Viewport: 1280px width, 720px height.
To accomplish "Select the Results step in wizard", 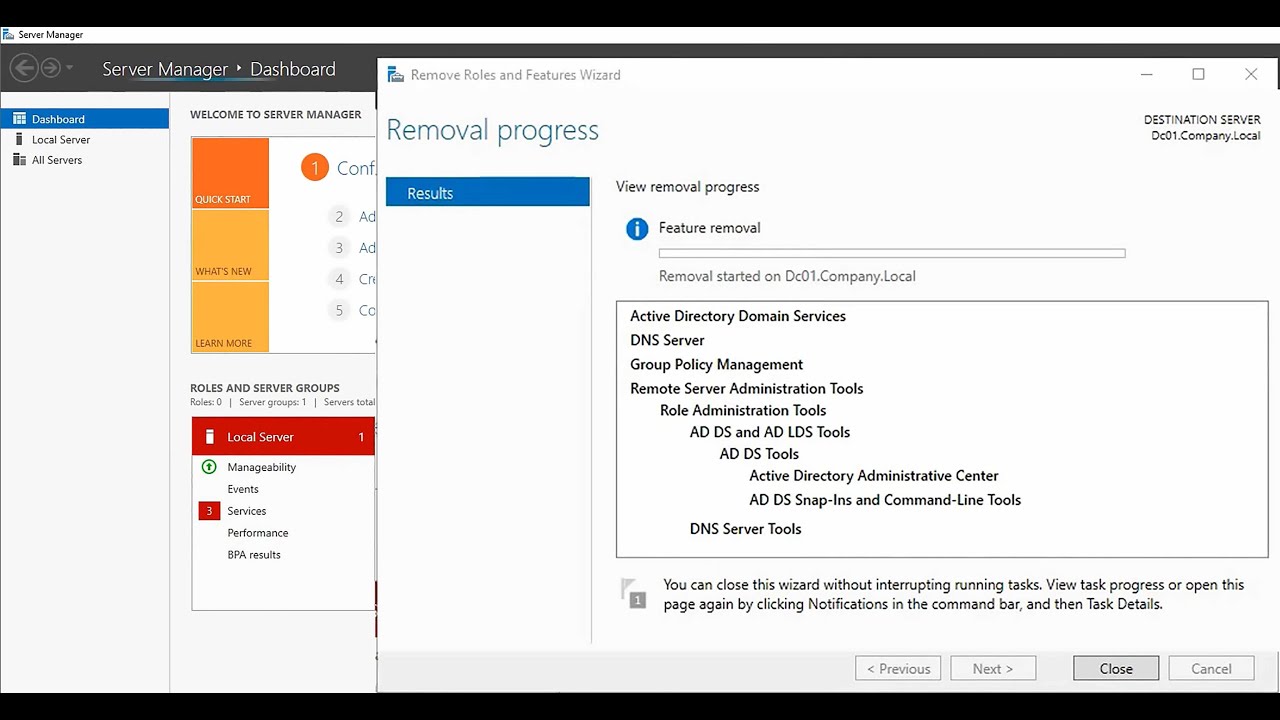I will 488,193.
